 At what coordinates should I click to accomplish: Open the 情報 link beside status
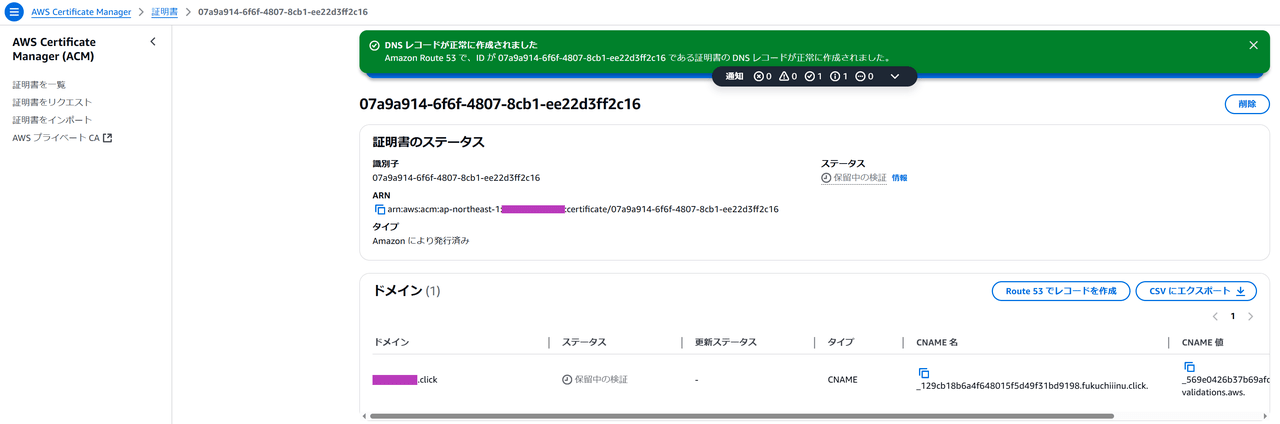tap(900, 178)
